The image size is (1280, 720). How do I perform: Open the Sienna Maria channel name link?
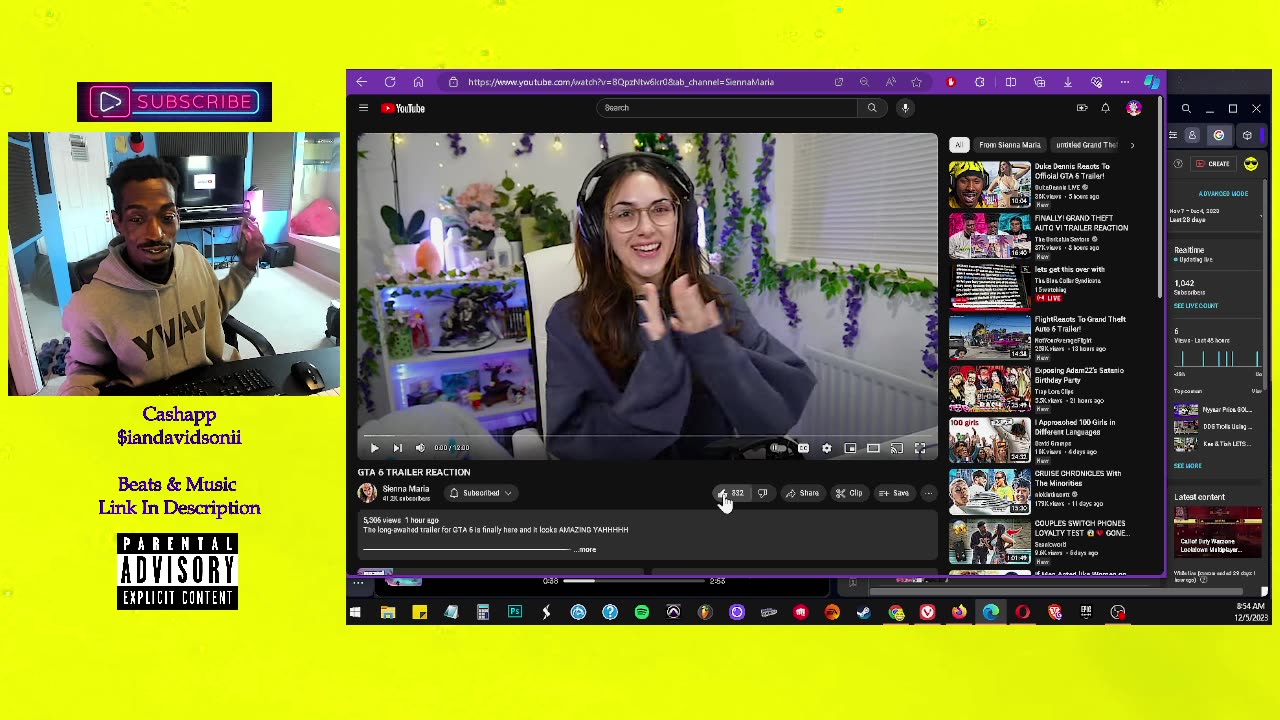click(406, 489)
